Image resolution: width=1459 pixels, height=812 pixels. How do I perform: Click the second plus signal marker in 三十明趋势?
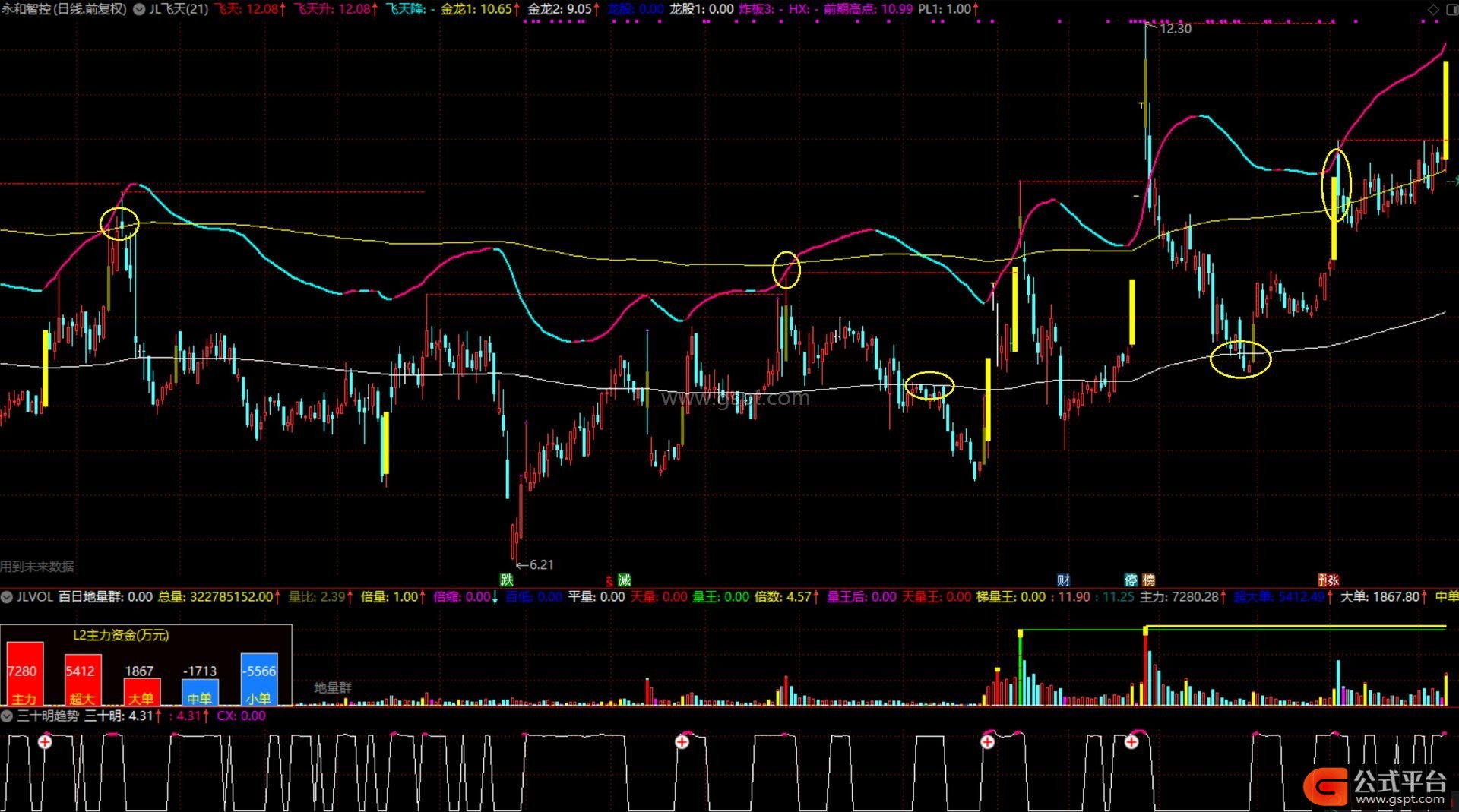point(682,742)
